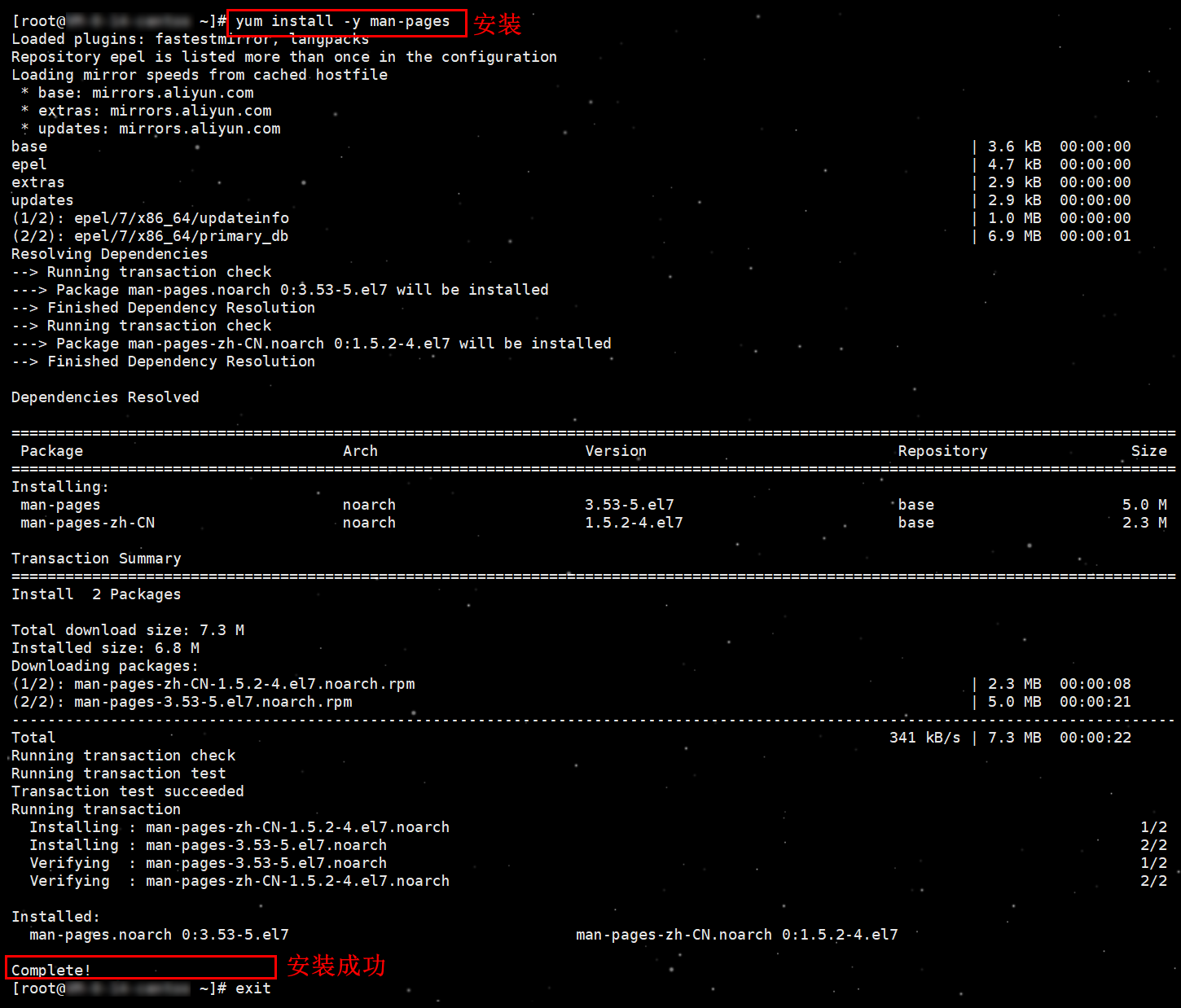This screenshot has height=1008, width=1181.
Task: Click 'Installing : man-pages-zh-CN-1.5.2-4.el7.noarch'
Action: (239, 827)
